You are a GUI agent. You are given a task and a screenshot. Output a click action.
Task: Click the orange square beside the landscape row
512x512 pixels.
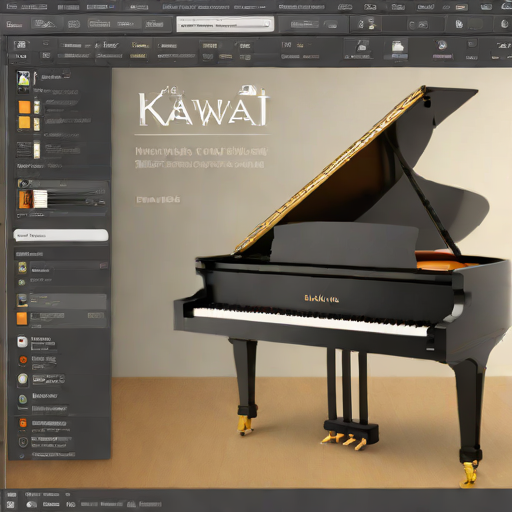coord(22,318)
